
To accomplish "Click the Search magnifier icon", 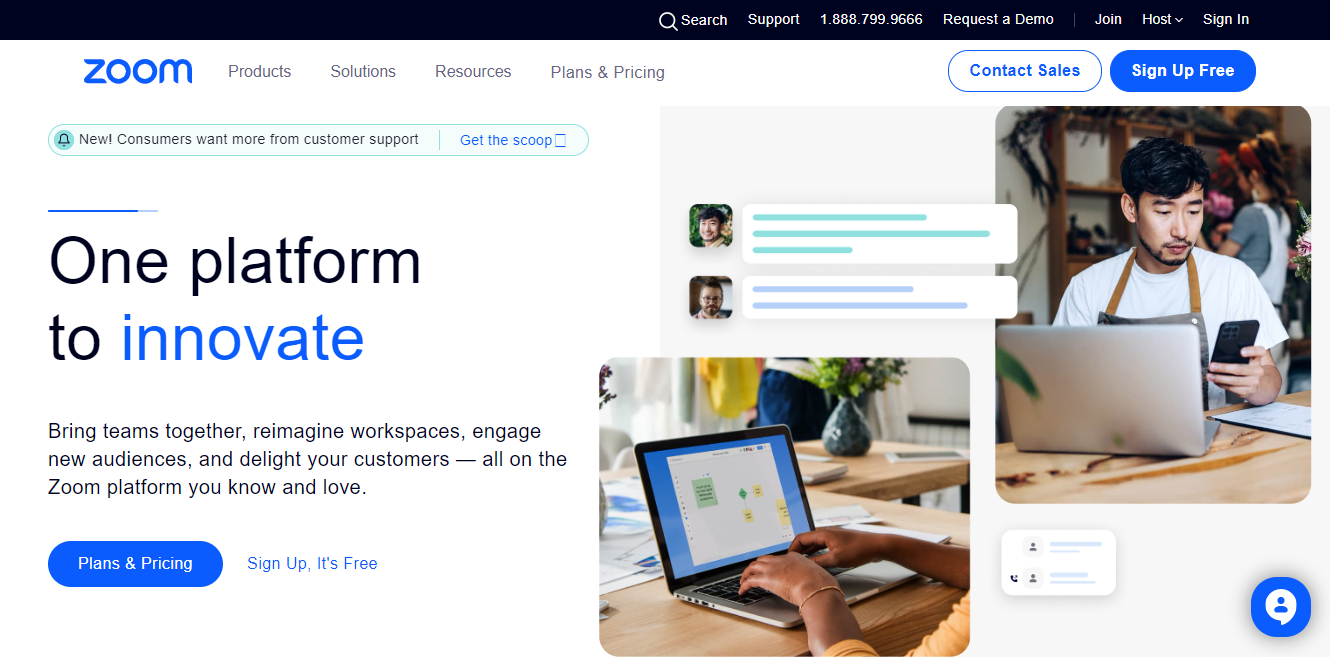I will coord(668,21).
